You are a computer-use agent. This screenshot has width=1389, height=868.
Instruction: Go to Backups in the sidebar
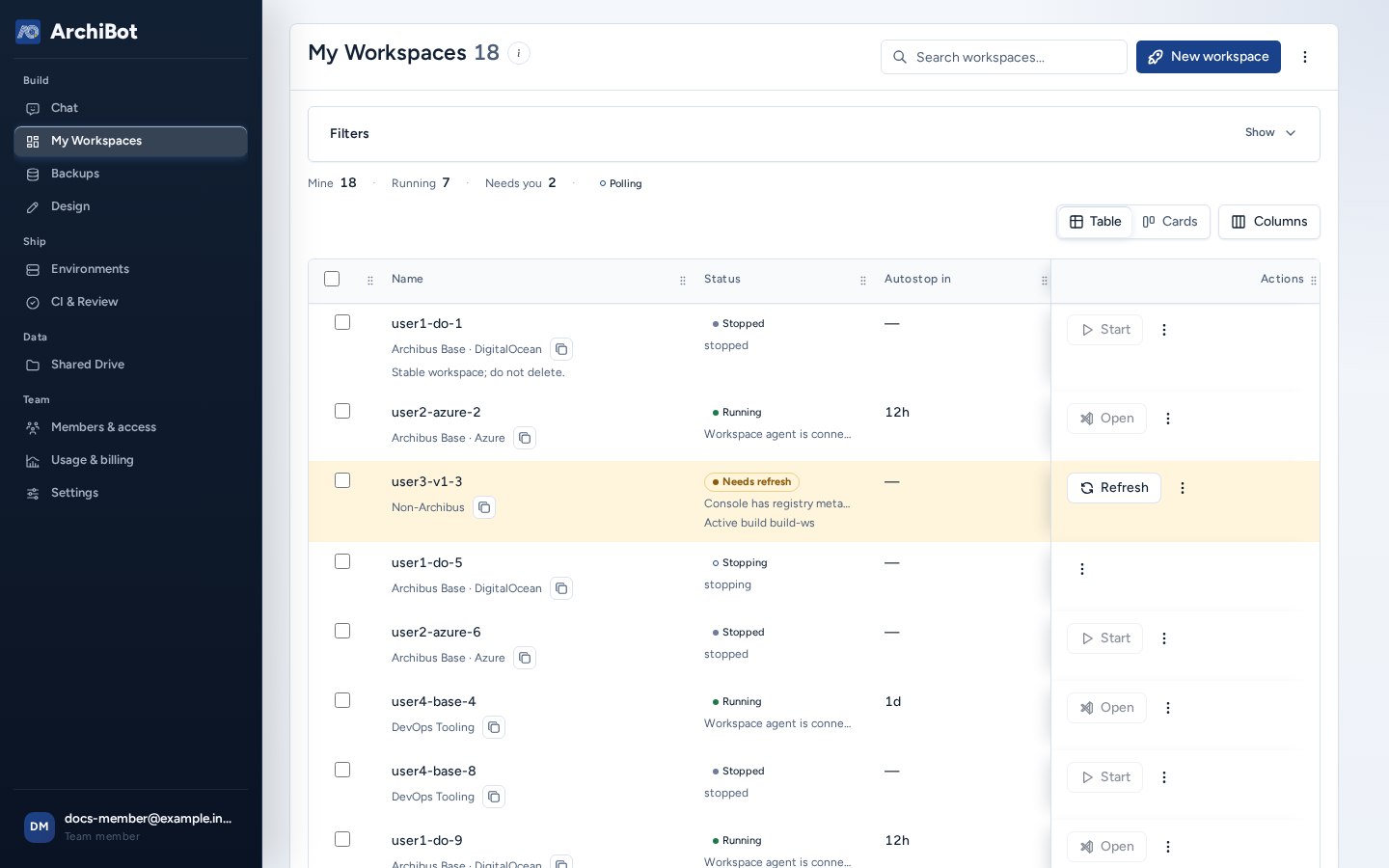click(130, 174)
